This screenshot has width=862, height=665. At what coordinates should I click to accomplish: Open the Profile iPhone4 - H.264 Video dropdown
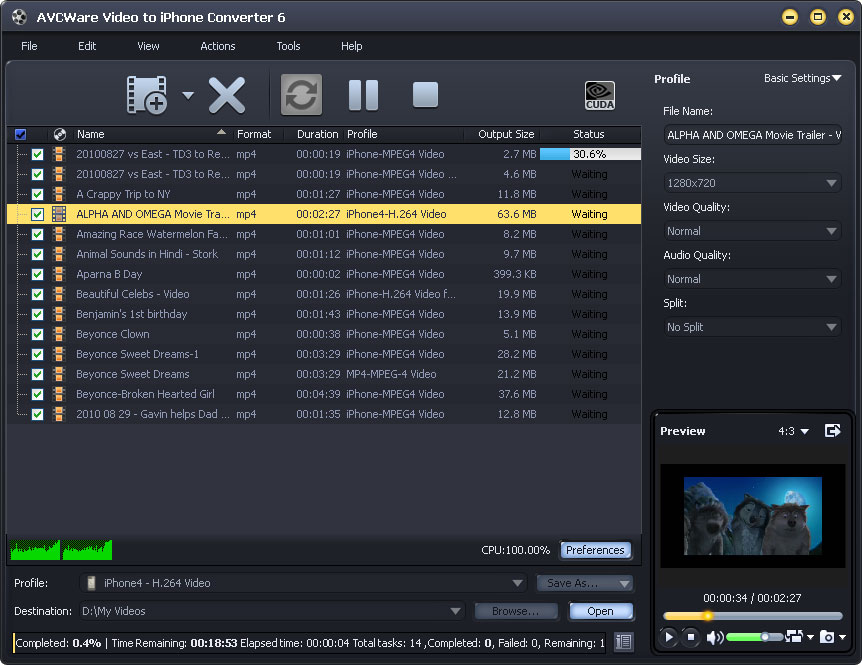click(303, 583)
